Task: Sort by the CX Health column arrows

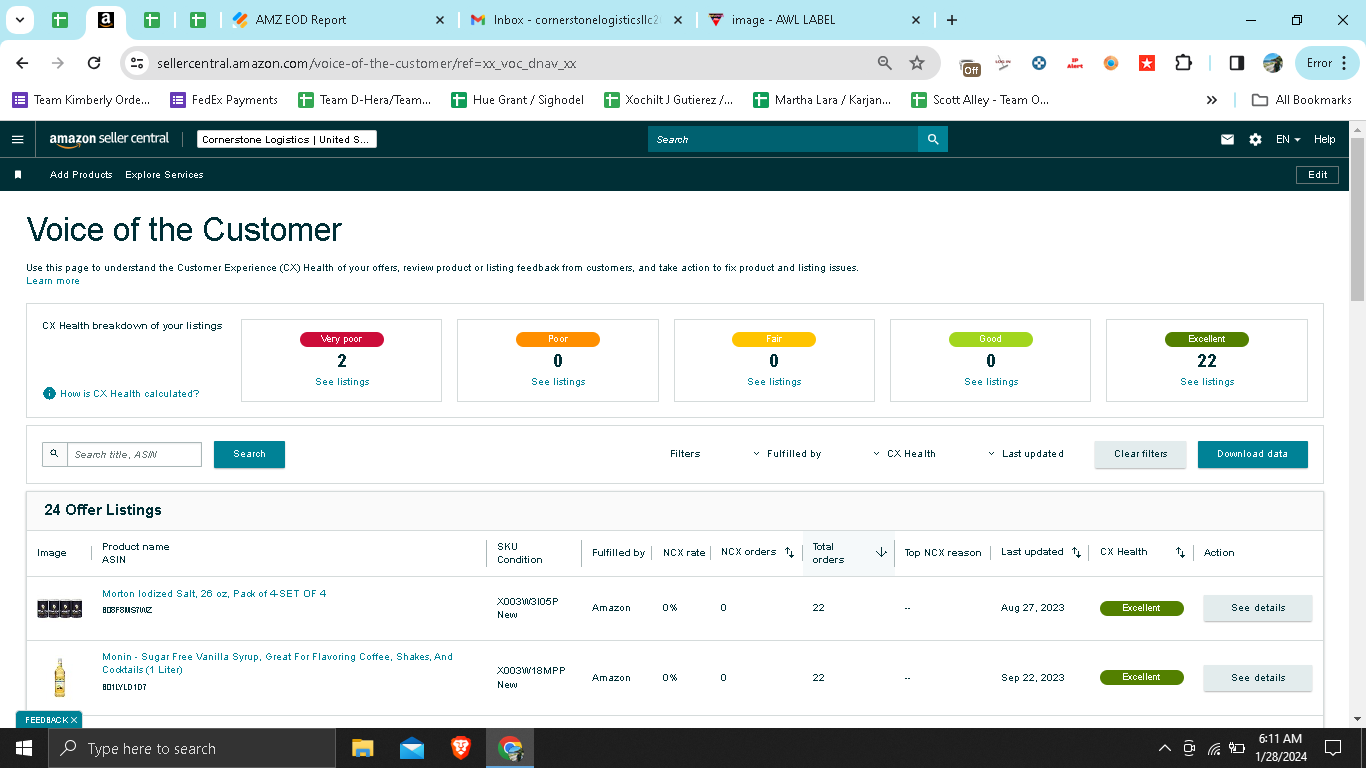Action: (x=1180, y=552)
